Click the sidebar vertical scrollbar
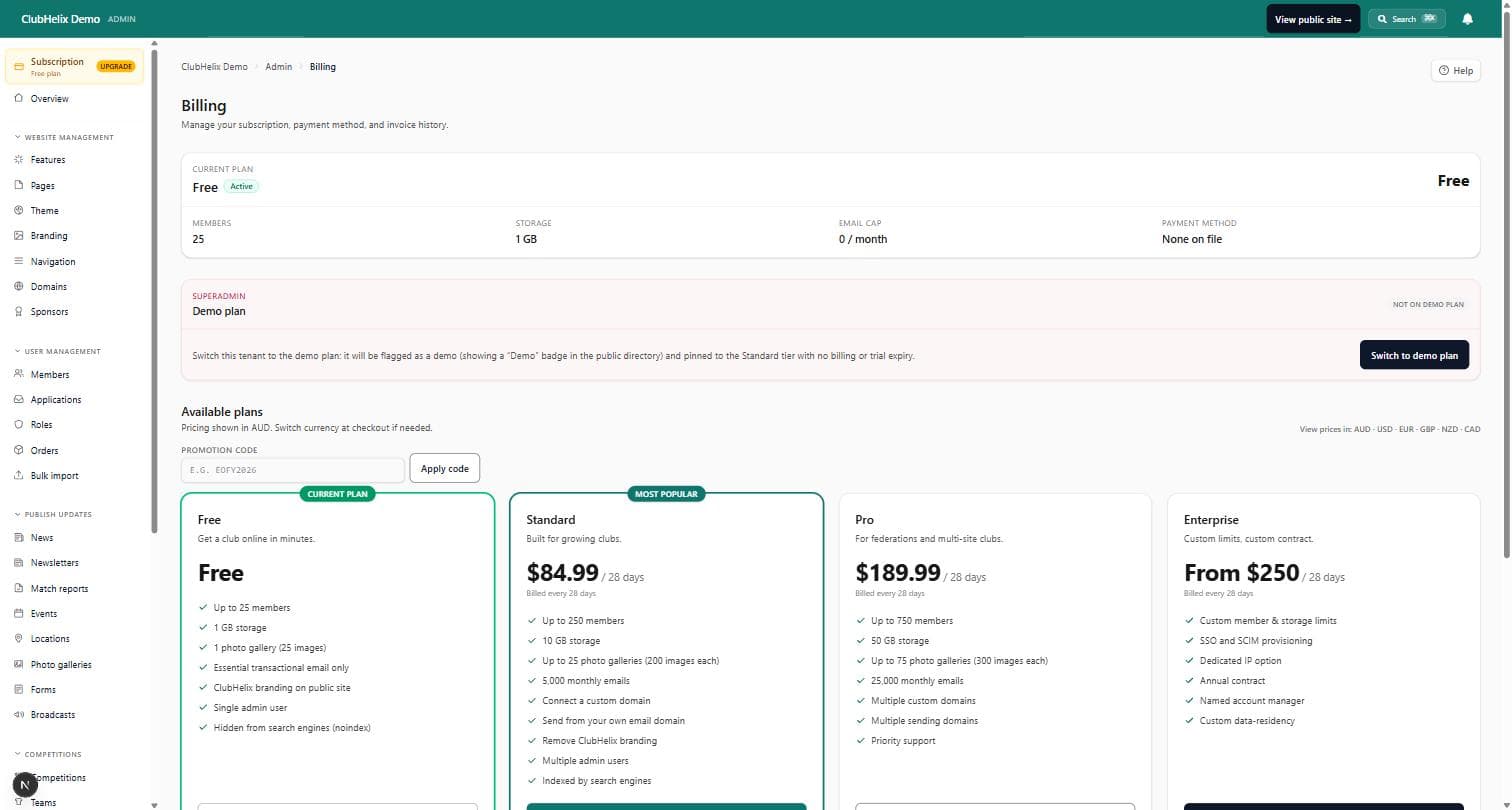This screenshot has width=1512, height=810. point(154,290)
